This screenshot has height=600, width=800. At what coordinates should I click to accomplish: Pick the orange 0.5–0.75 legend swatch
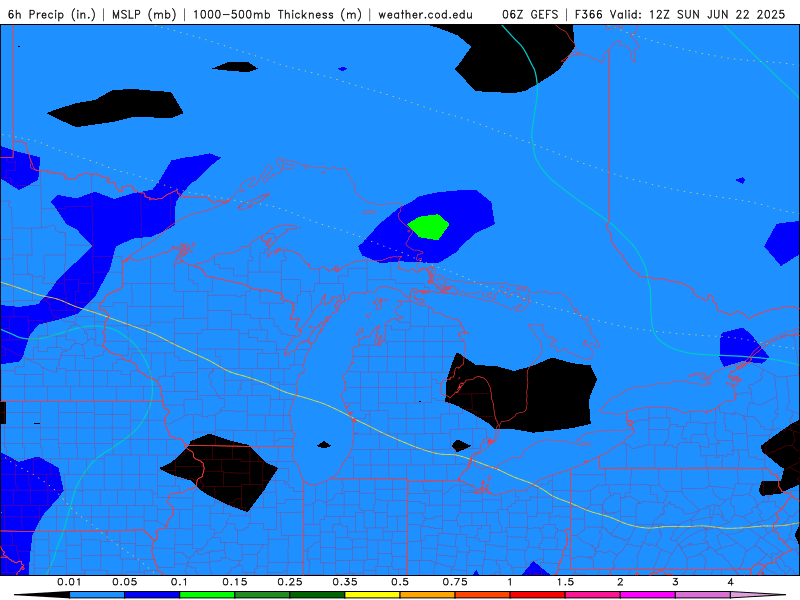(428, 595)
